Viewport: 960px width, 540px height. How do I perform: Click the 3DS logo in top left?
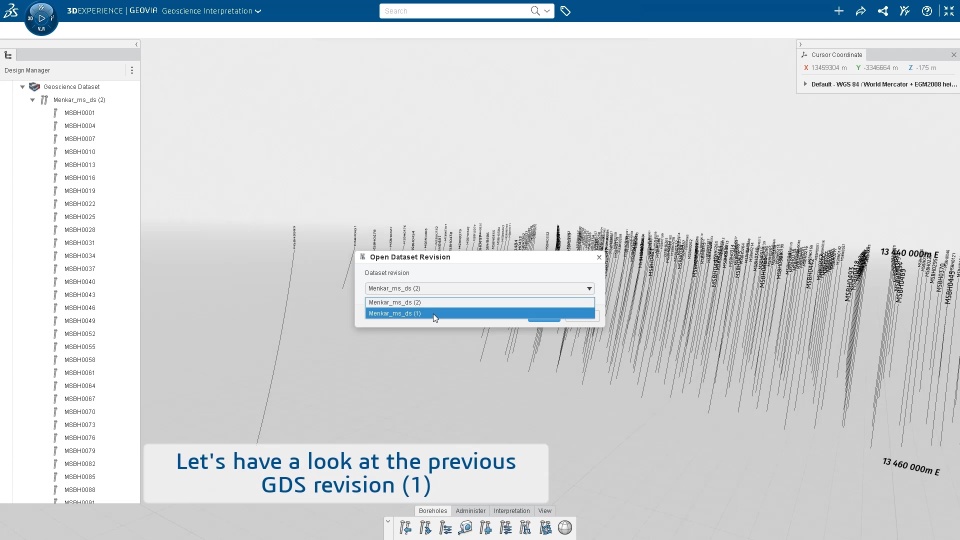point(10,10)
